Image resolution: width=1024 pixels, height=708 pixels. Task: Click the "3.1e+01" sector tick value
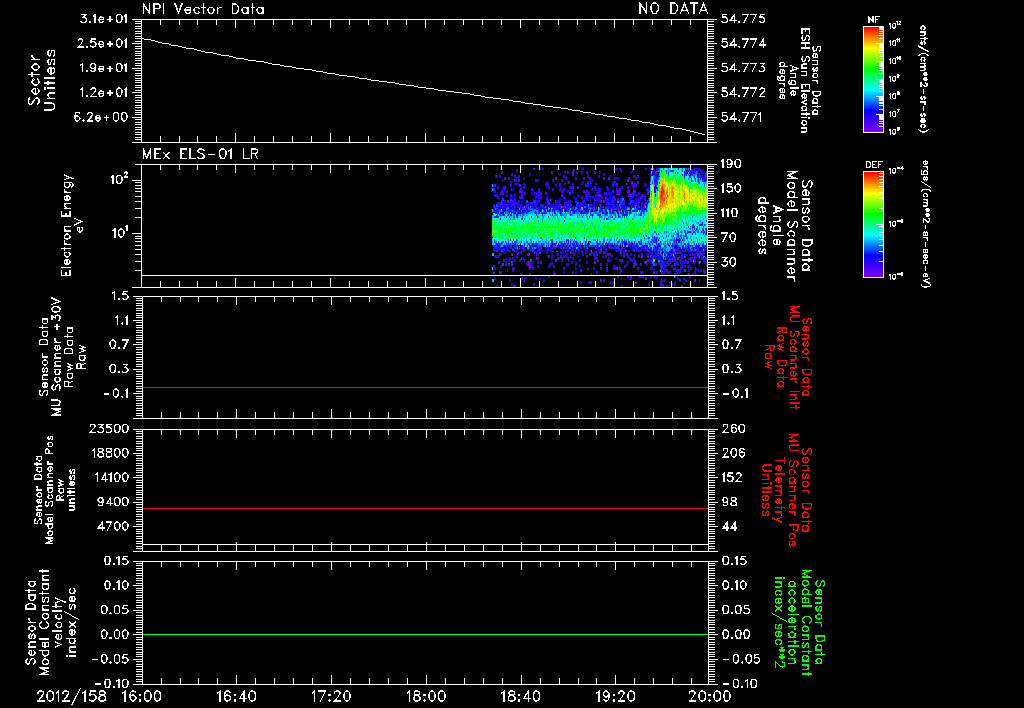[104, 18]
